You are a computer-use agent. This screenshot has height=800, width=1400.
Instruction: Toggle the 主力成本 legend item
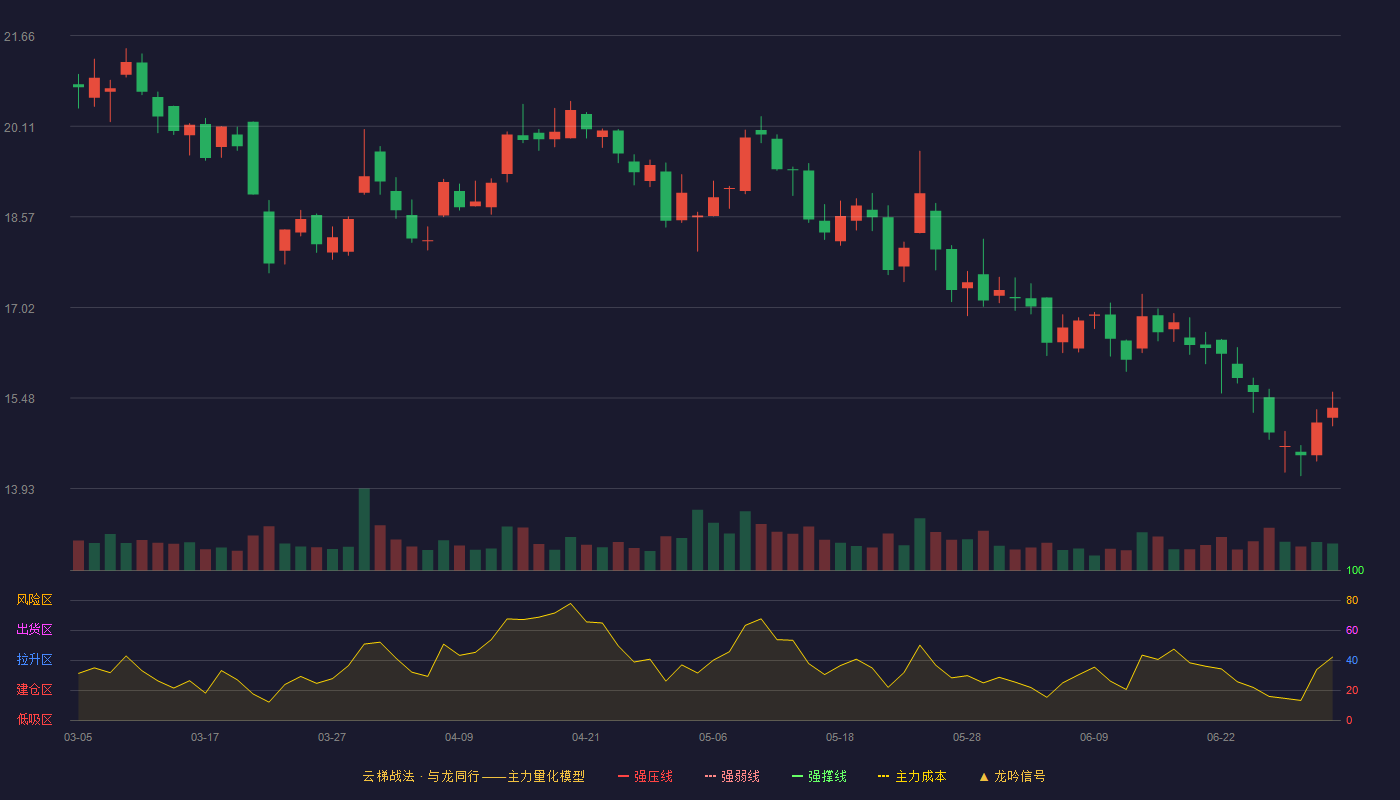pos(912,776)
